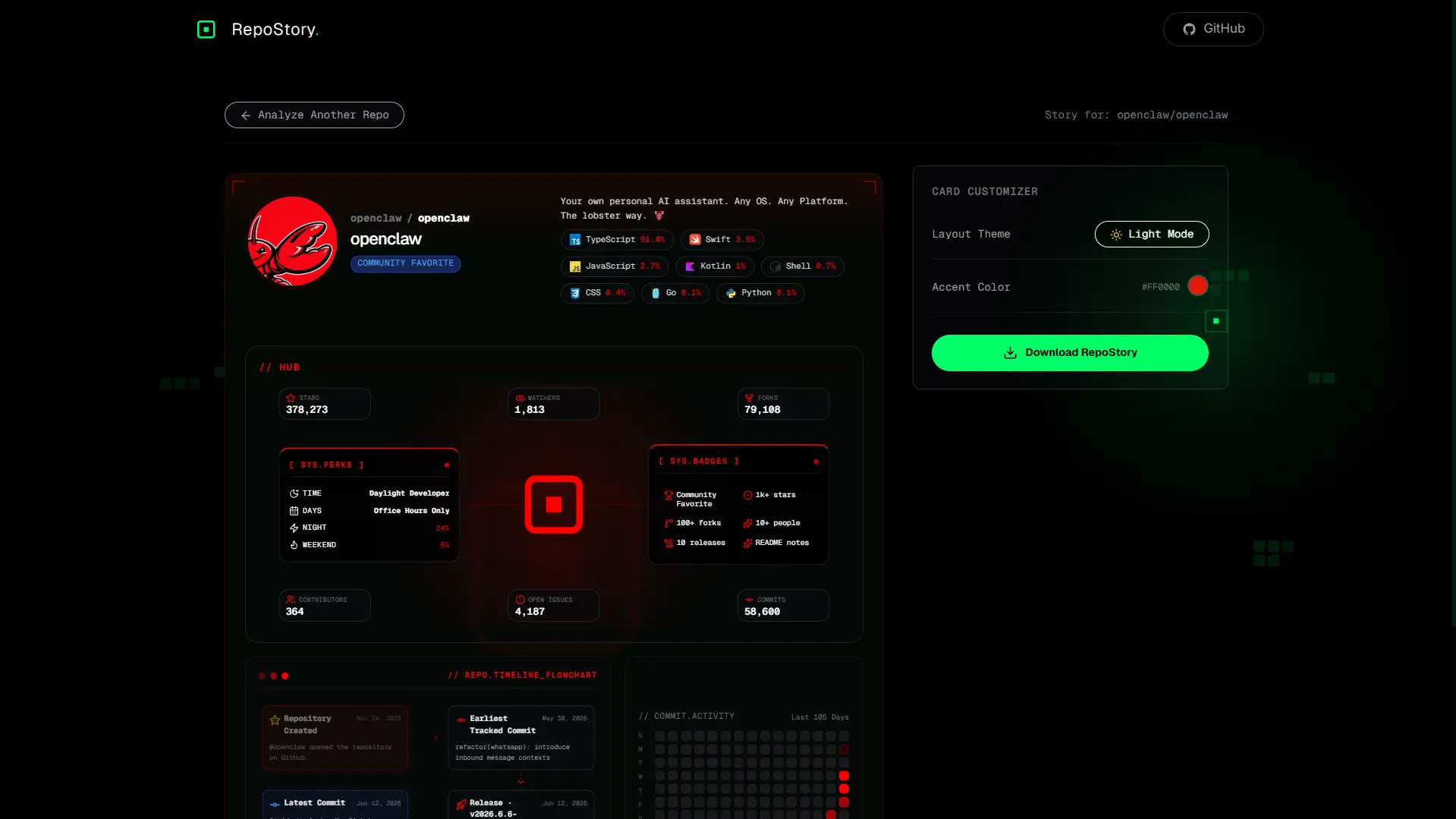The height and width of the screenshot is (819, 1456).
Task: Click the COMMIT.ACTIVITY heading
Action: [x=686, y=717]
